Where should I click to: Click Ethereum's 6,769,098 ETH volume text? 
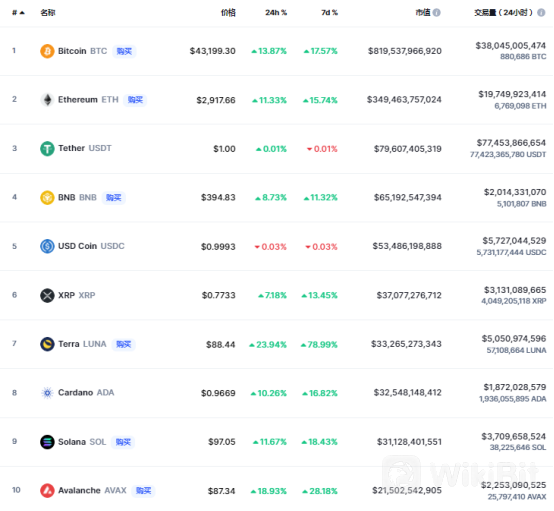point(520,106)
